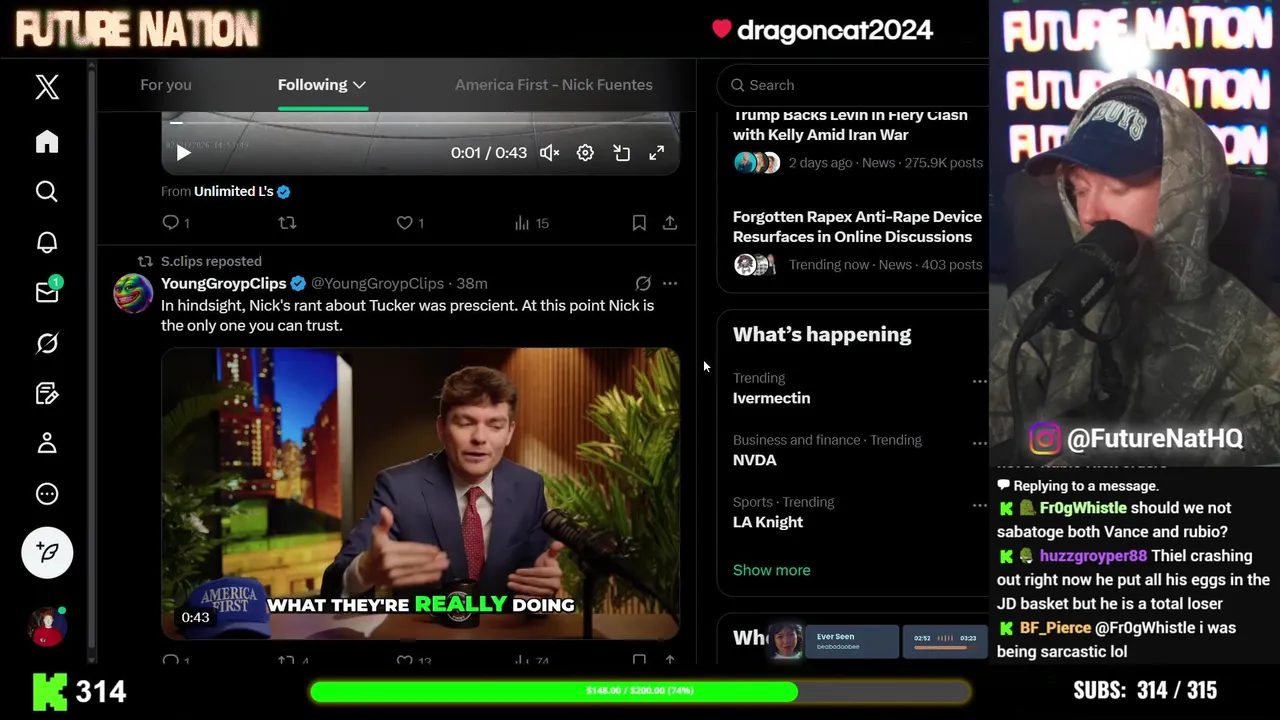Open Profile person icon
Viewport: 1280px width, 720px height.
[47, 443]
